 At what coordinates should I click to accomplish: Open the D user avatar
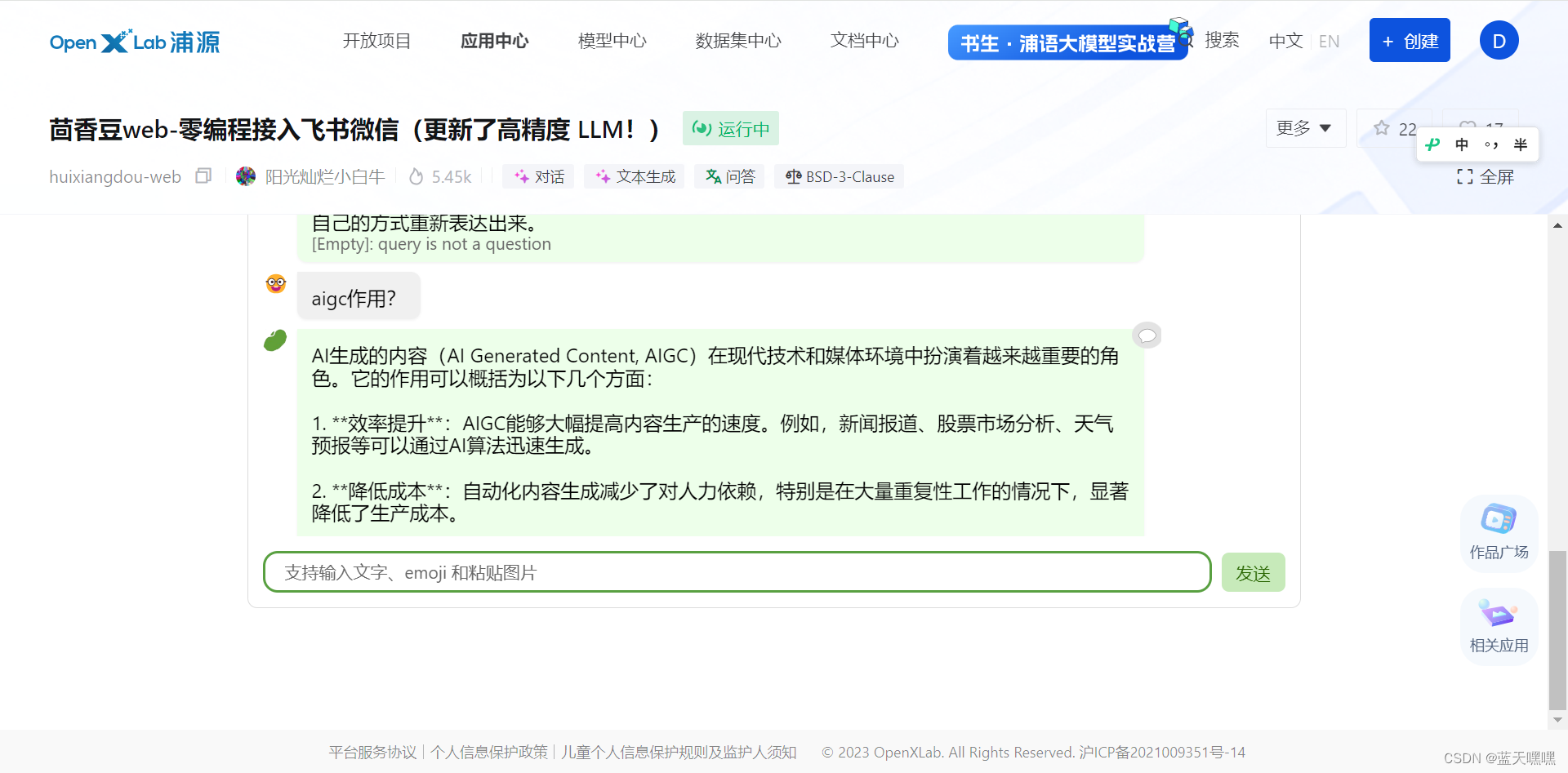tap(1499, 41)
